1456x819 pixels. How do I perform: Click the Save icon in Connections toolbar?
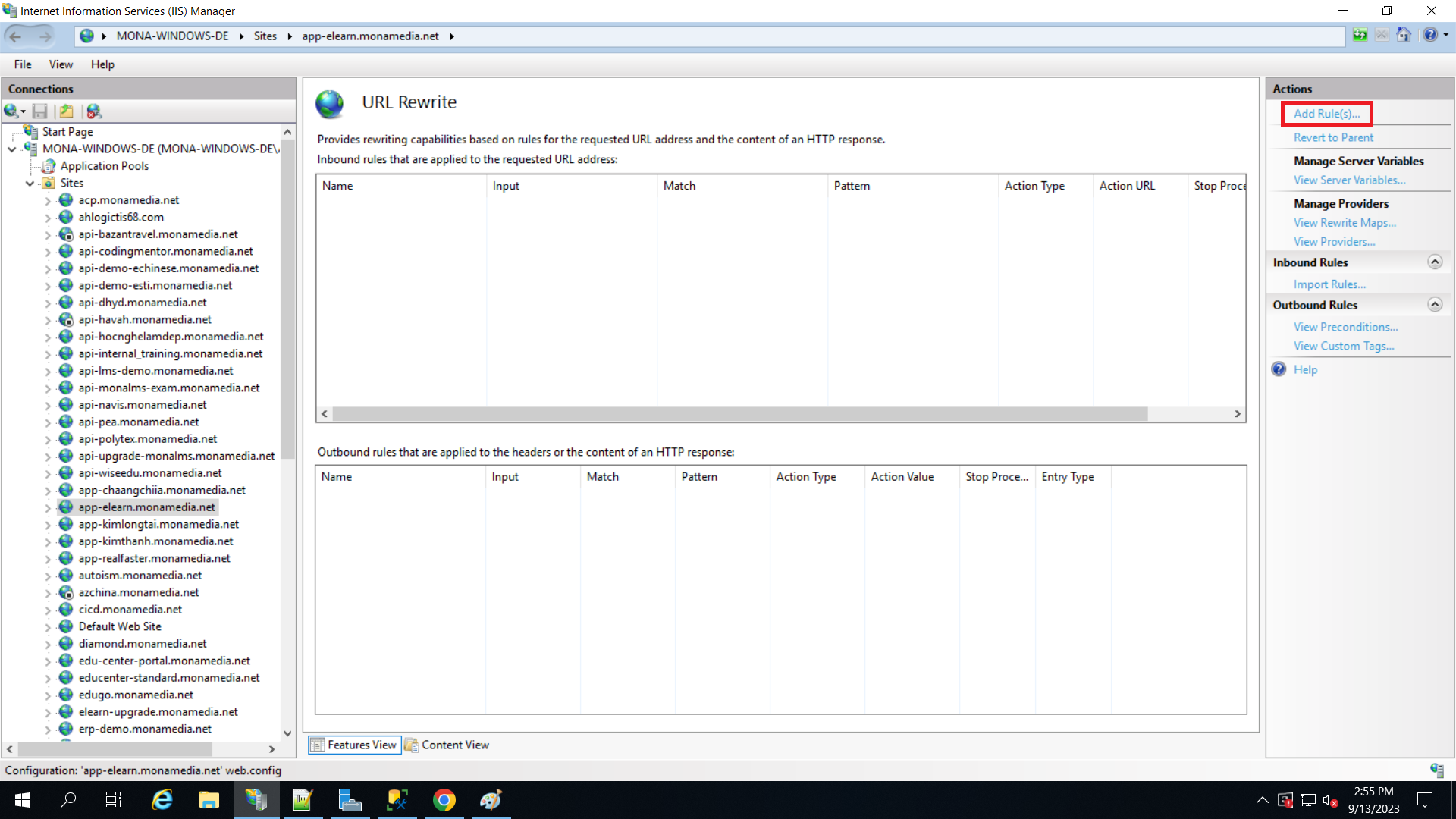[x=40, y=111]
